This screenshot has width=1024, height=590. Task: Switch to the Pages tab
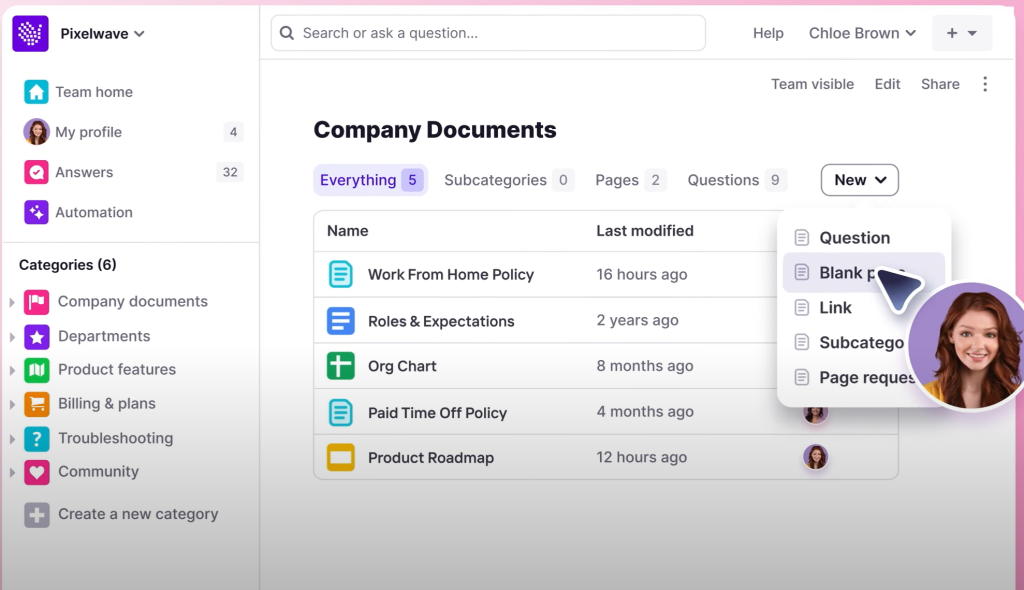(x=630, y=180)
